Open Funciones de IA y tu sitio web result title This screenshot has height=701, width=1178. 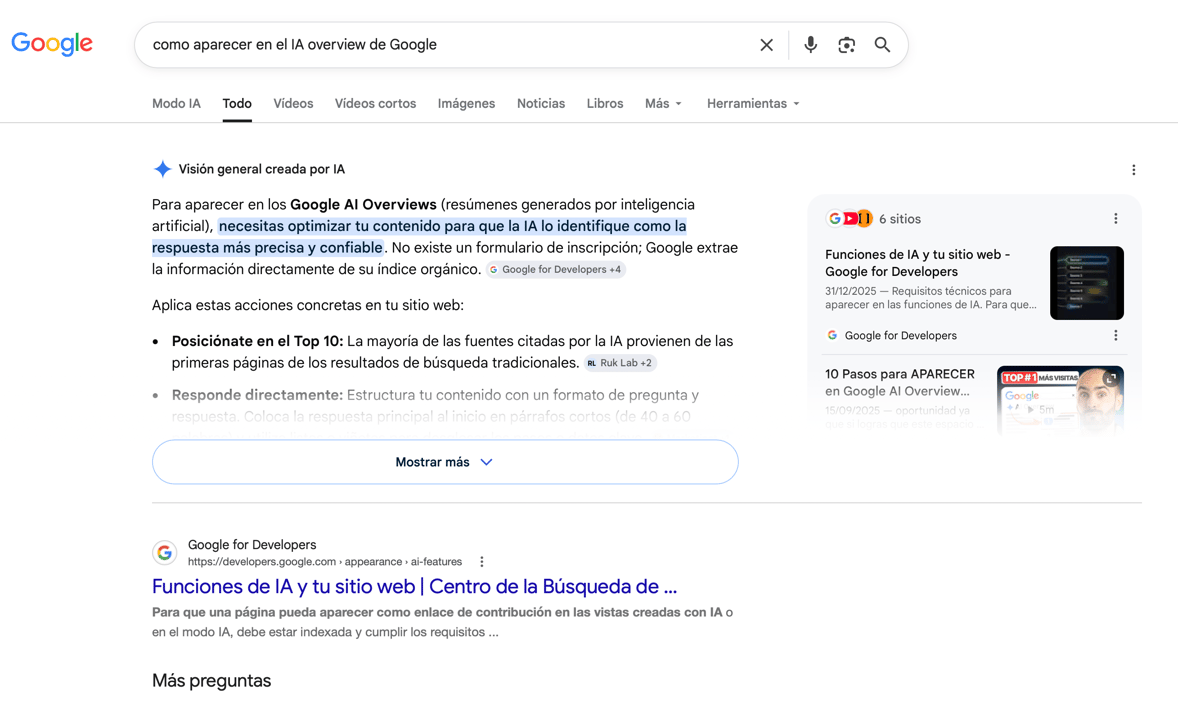(x=414, y=587)
